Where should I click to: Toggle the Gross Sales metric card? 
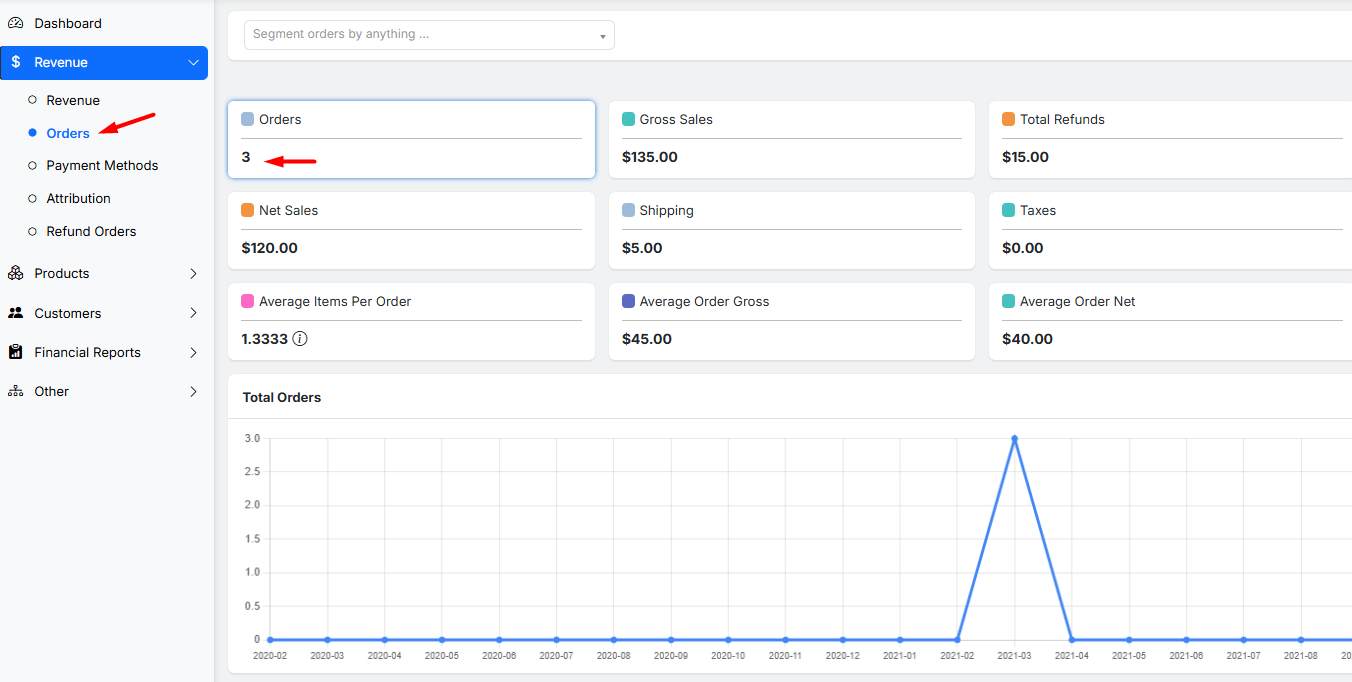791,139
